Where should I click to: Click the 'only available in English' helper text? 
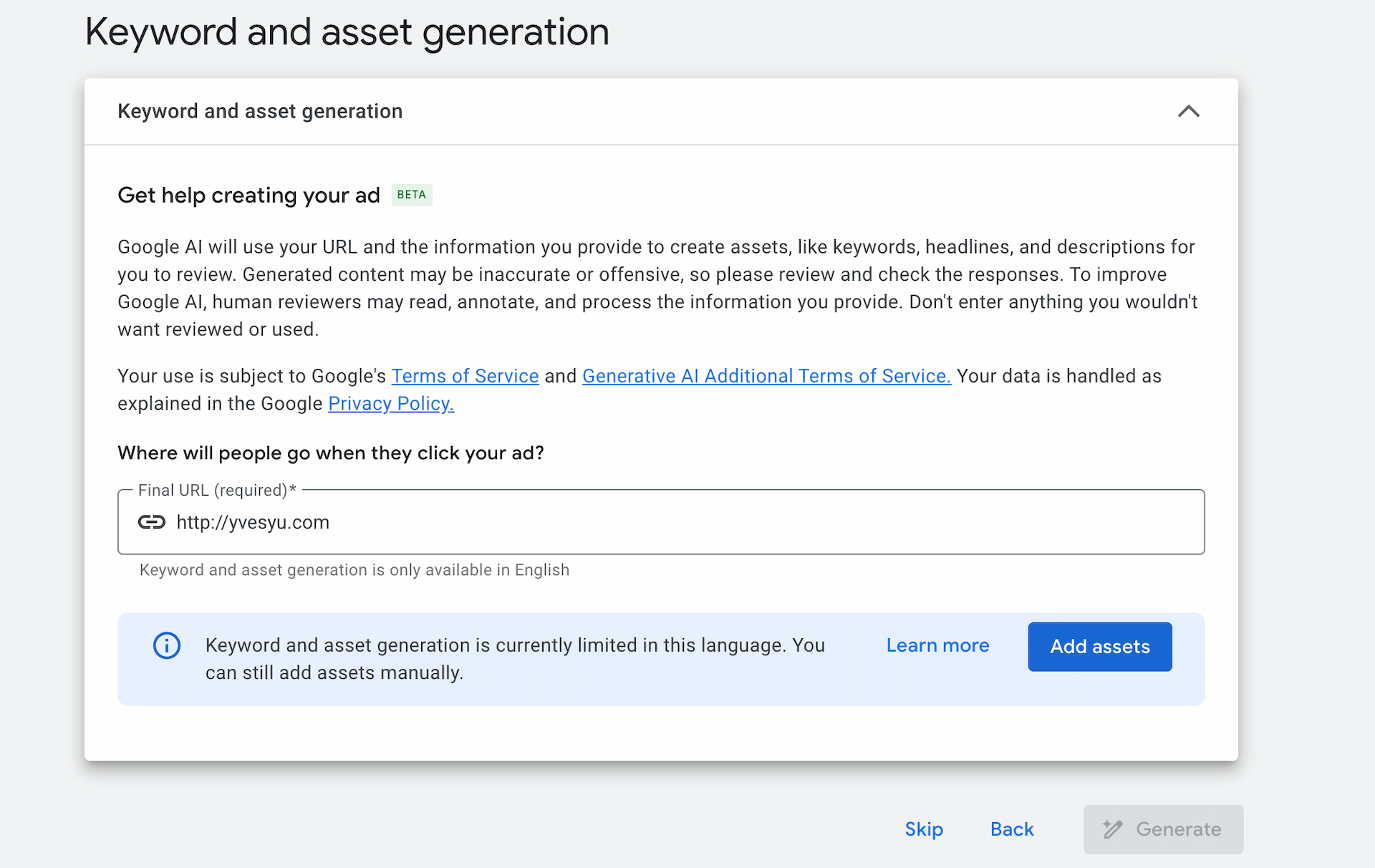point(354,570)
